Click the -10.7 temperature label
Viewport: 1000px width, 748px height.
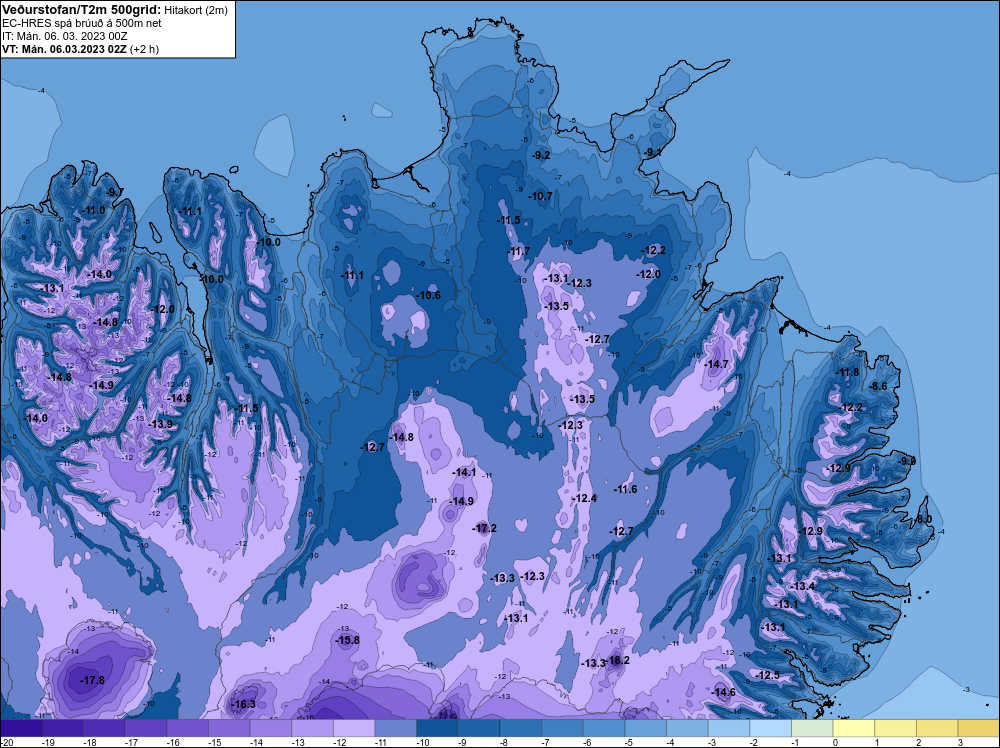click(x=540, y=196)
